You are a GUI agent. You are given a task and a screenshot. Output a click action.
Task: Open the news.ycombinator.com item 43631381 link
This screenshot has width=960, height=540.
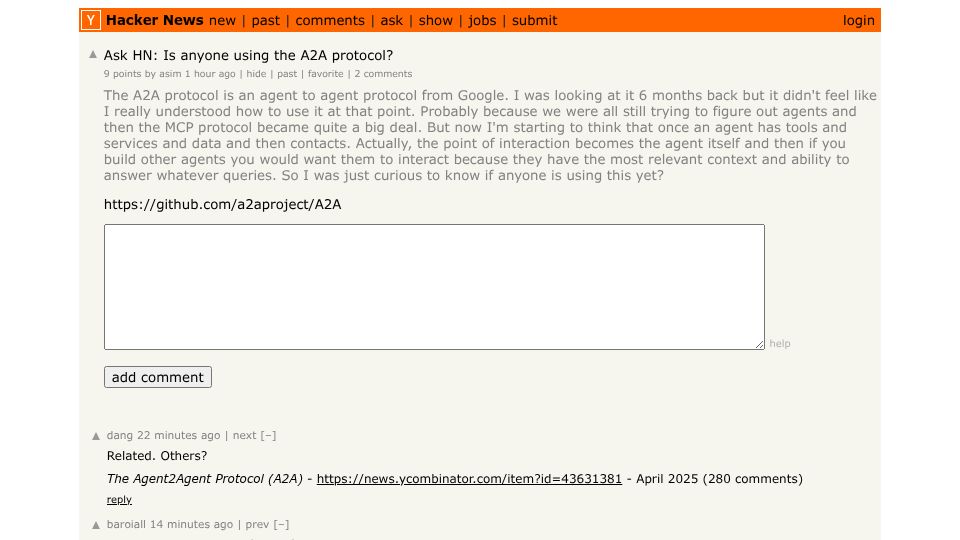pyautogui.click(x=469, y=479)
